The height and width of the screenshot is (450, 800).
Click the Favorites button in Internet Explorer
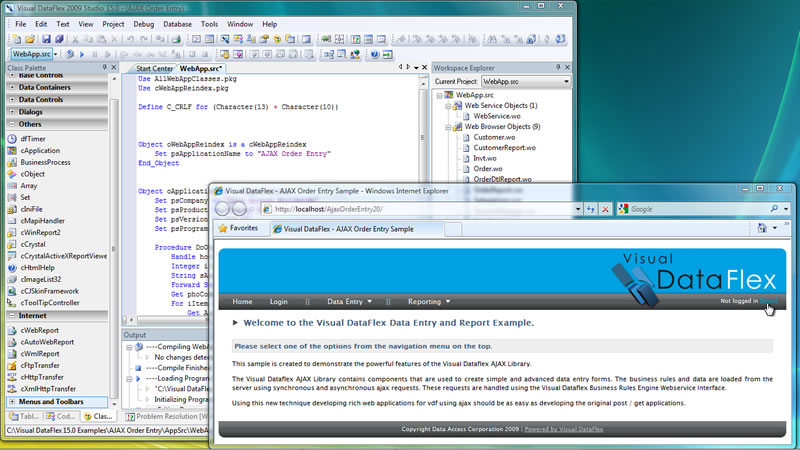click(x=238, y=228)
